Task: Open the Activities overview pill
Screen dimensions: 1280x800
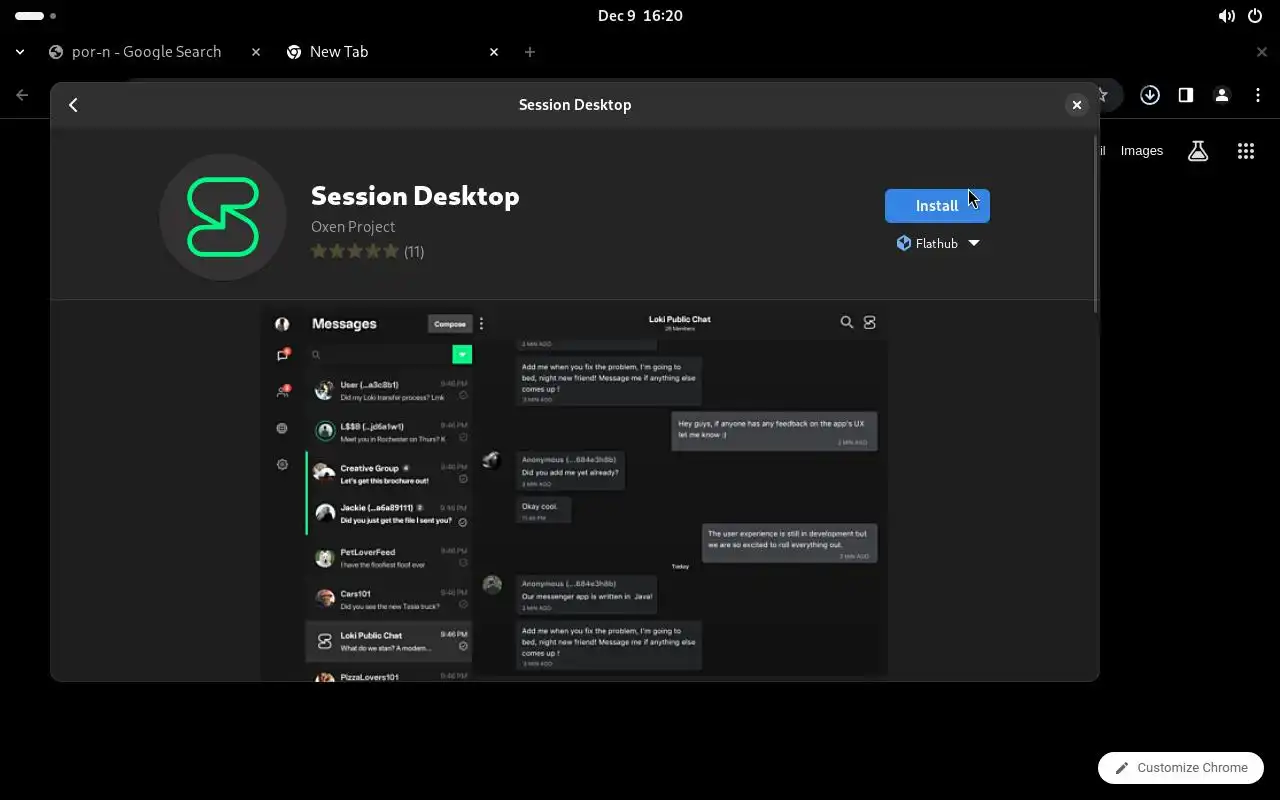Action: (36, 16)
